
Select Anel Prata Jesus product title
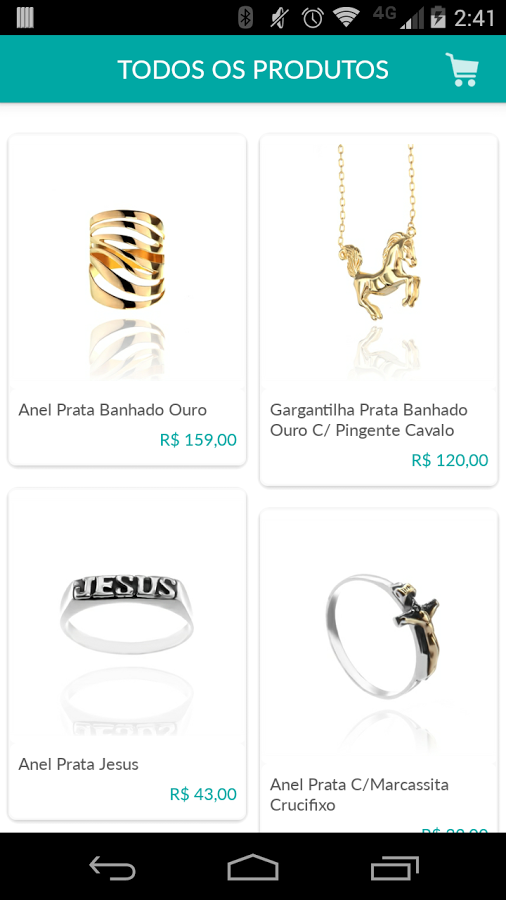(x=79, y=764)
